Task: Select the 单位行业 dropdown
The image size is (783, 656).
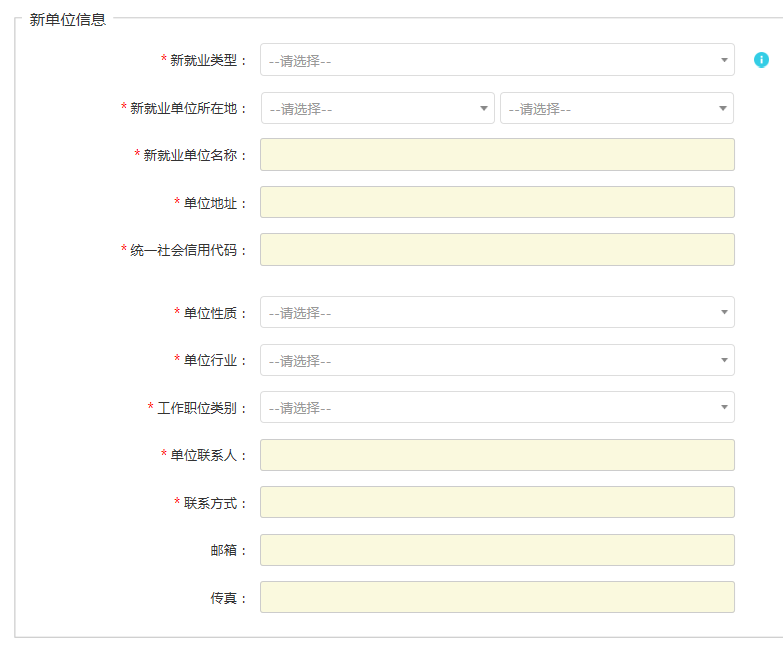Action: tap(497, 360)
